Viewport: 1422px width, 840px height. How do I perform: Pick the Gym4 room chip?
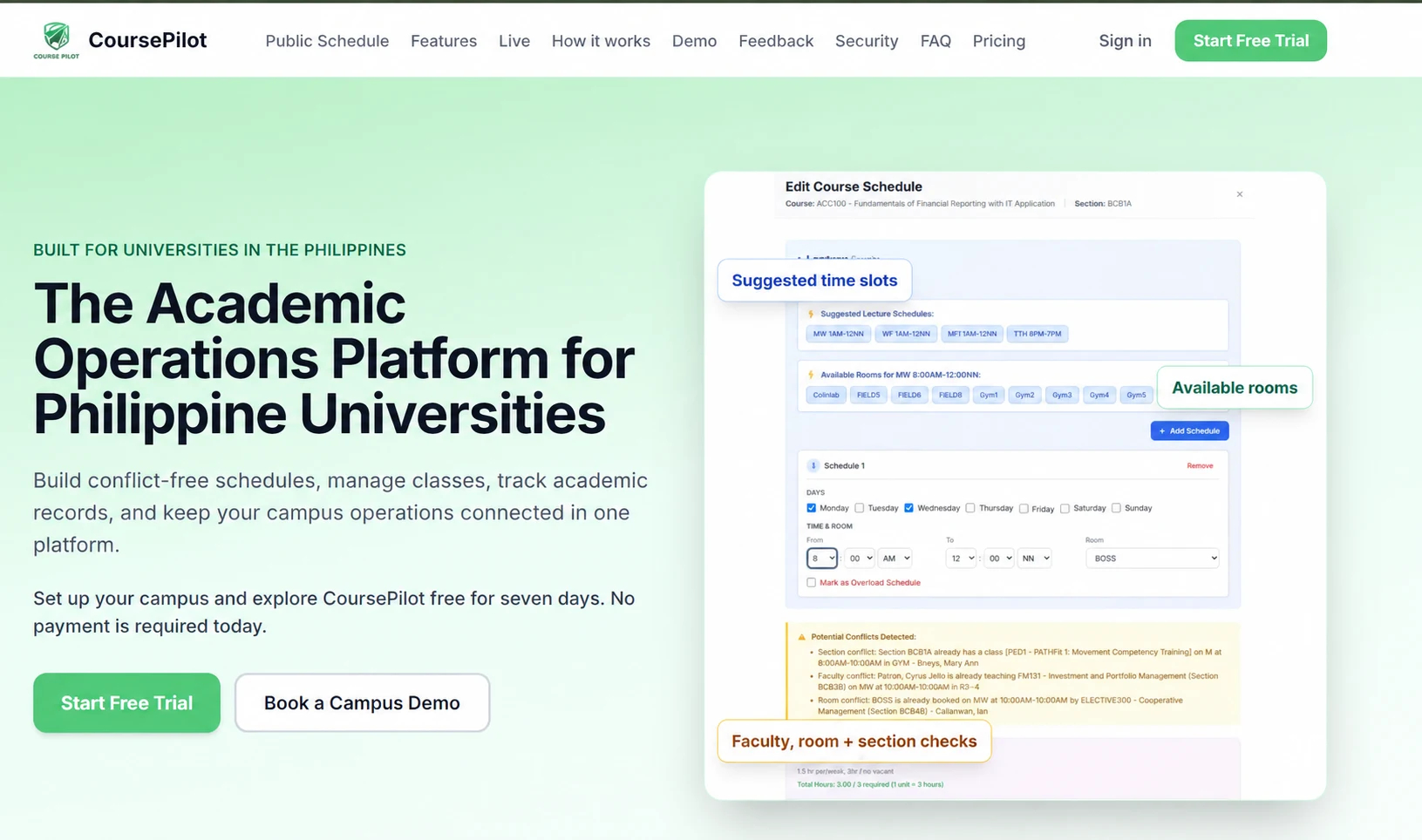(1099, 395)
